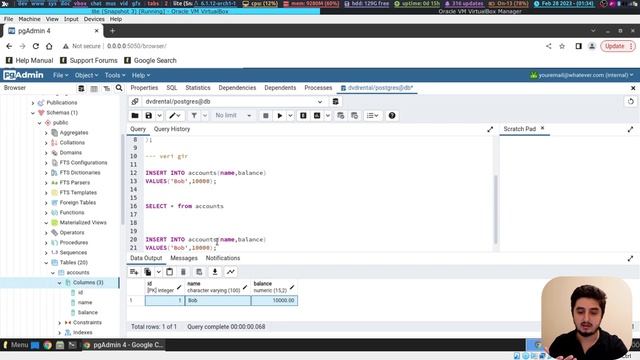Expand the Scratch Pad panel
Viewport: 640px width, 360px height.
(631, 129)
